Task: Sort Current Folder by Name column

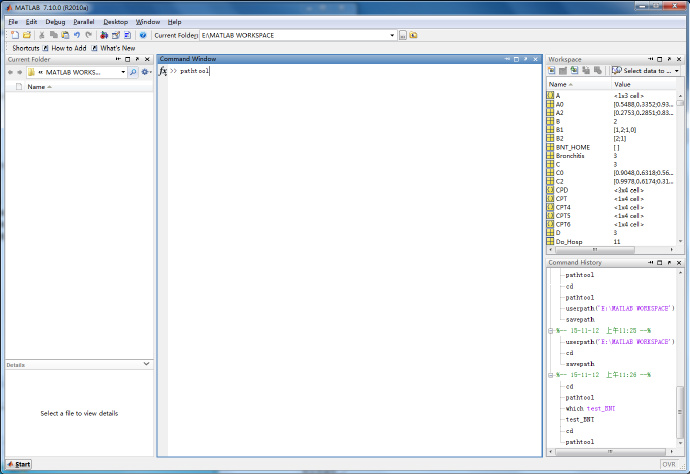Action: tap(40, 87)
